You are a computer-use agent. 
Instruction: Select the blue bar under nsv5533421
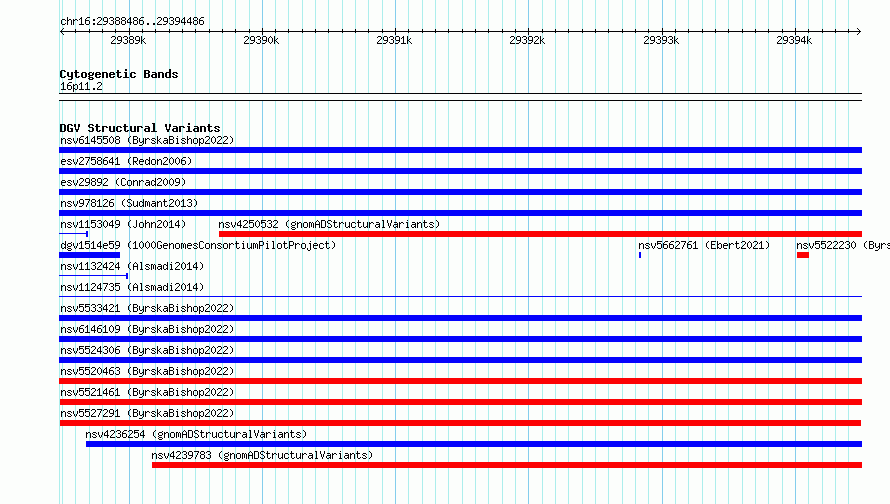click(x=460, y=318)
